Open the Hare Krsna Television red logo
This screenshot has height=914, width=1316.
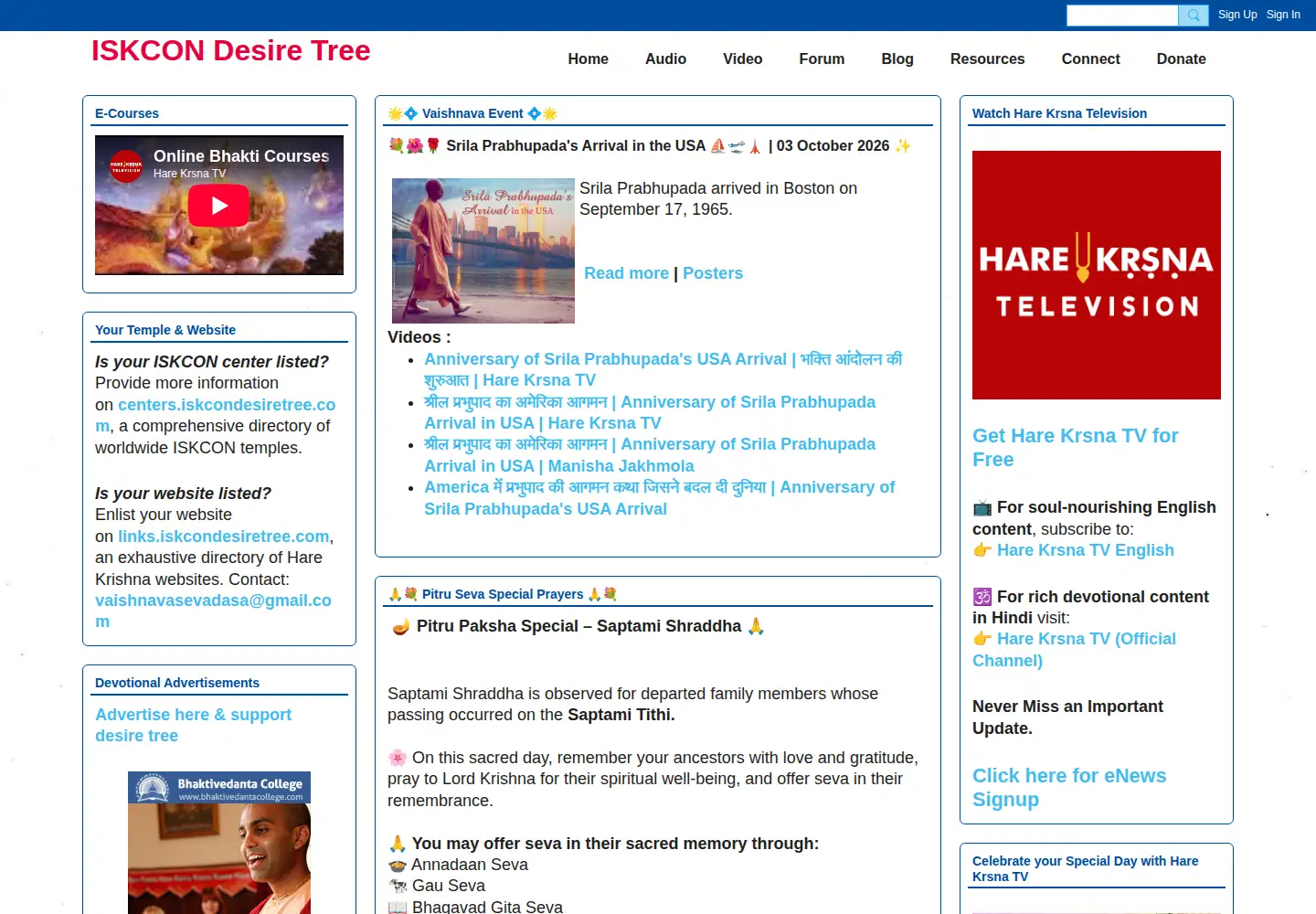click(x=1097, y=275)
